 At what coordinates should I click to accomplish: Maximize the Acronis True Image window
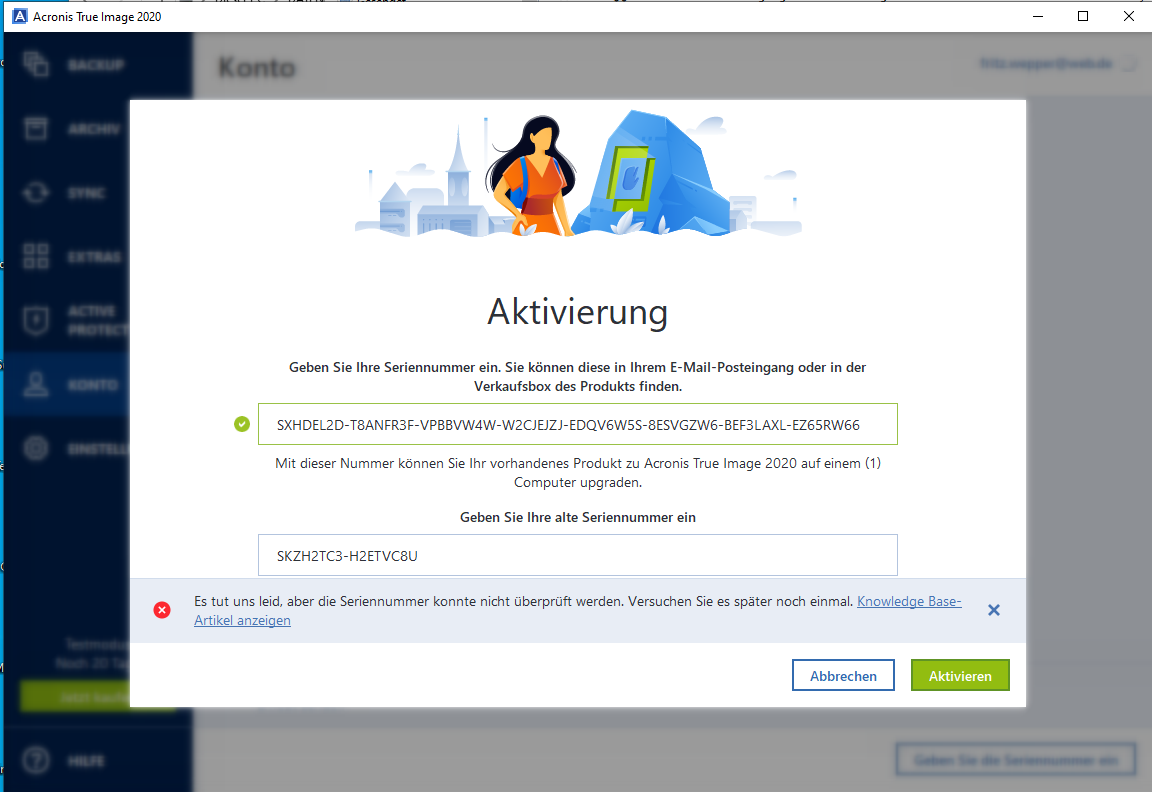[1083, 16]
